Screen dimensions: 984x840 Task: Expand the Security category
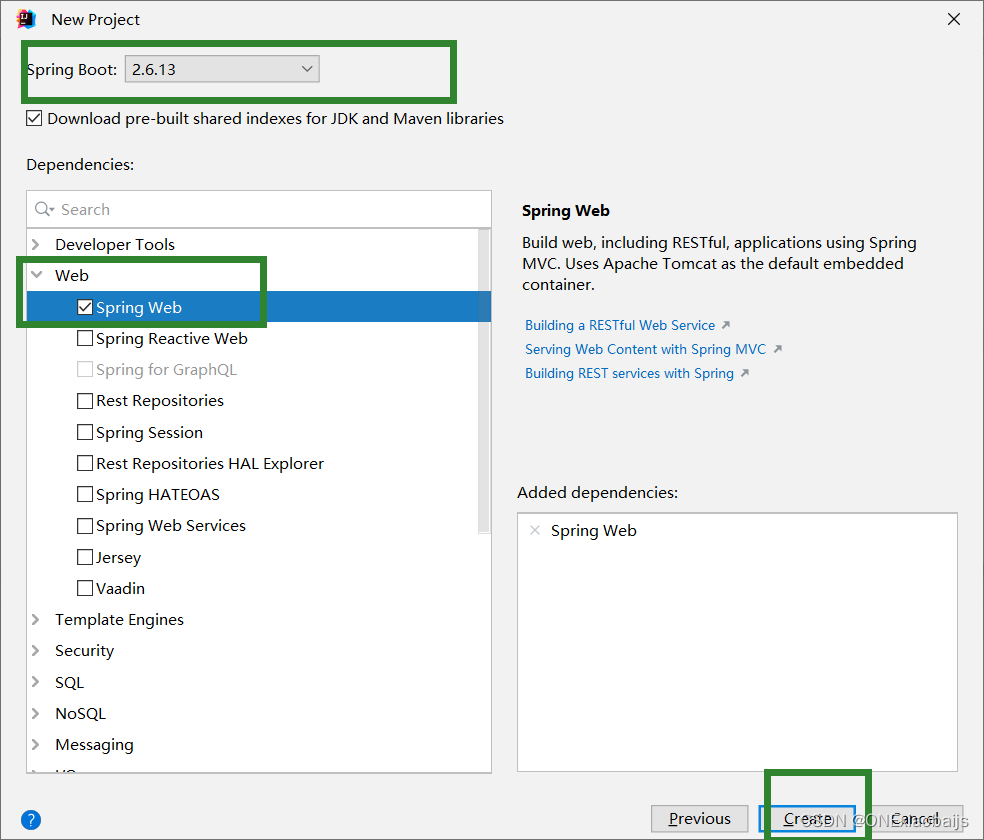[x=36, y=651]
